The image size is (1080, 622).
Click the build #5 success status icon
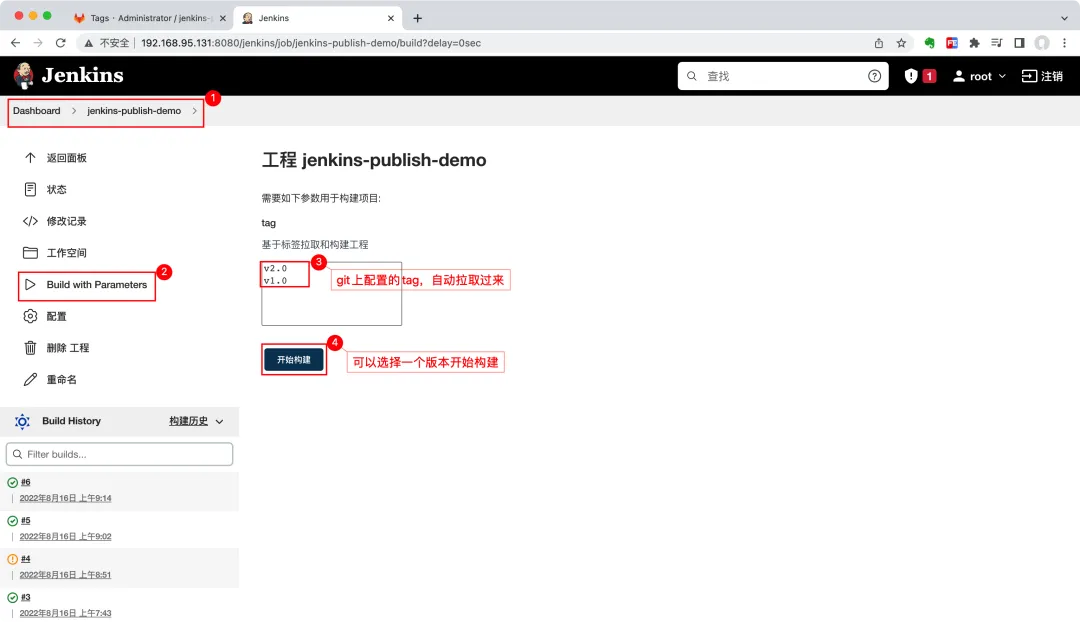coord(12,521)
